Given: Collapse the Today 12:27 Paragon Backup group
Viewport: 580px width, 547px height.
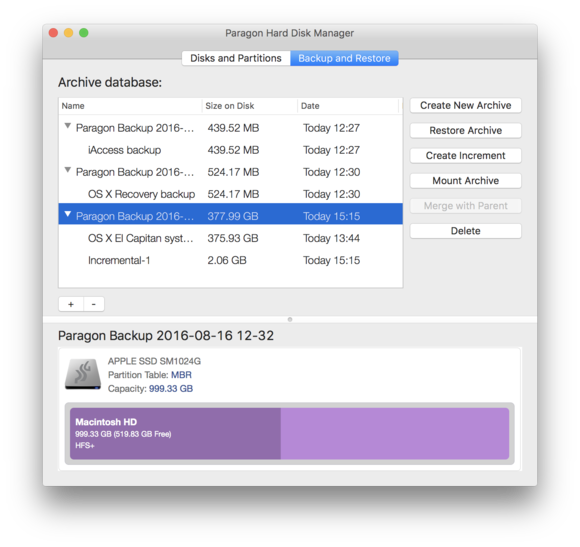Looking at the screenshot, I should 68,126.
